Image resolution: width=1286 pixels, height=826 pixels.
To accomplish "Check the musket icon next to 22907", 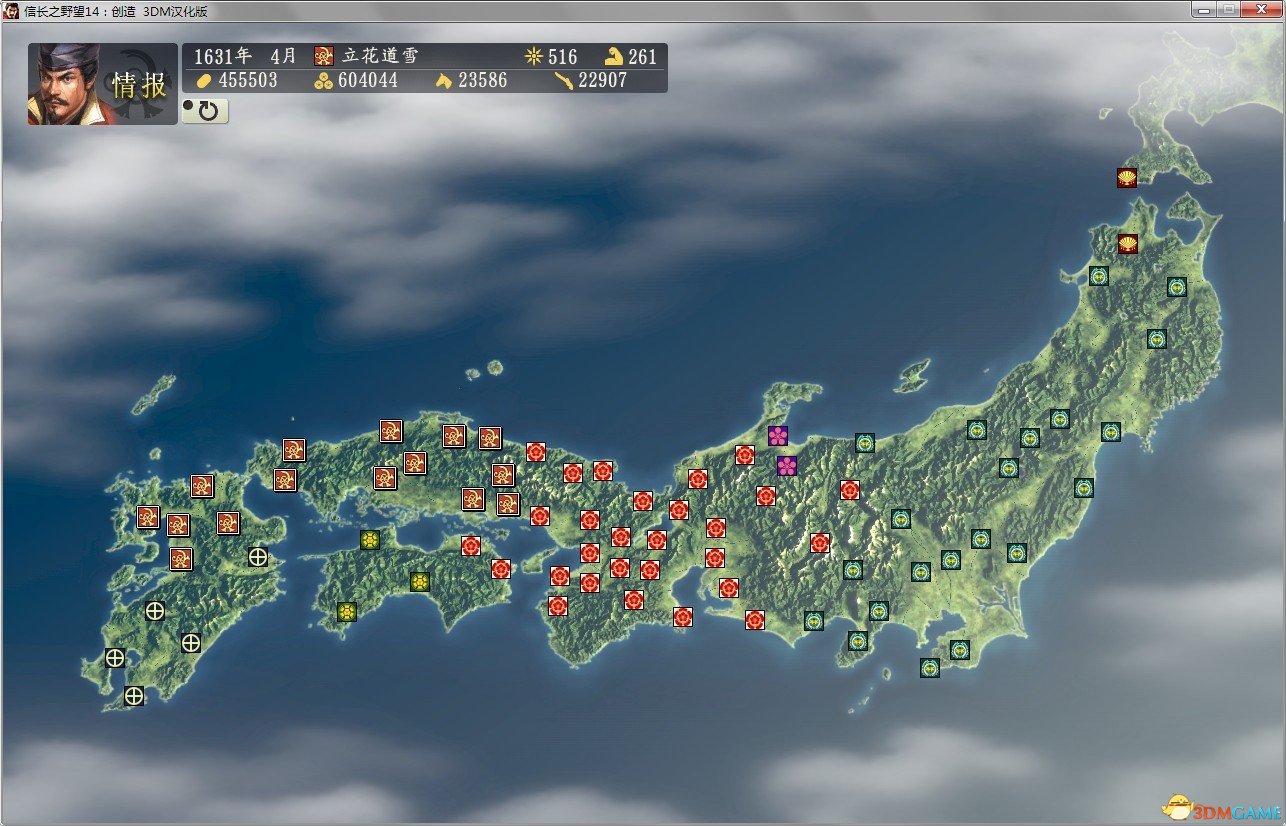I will [x=564, y=80].
